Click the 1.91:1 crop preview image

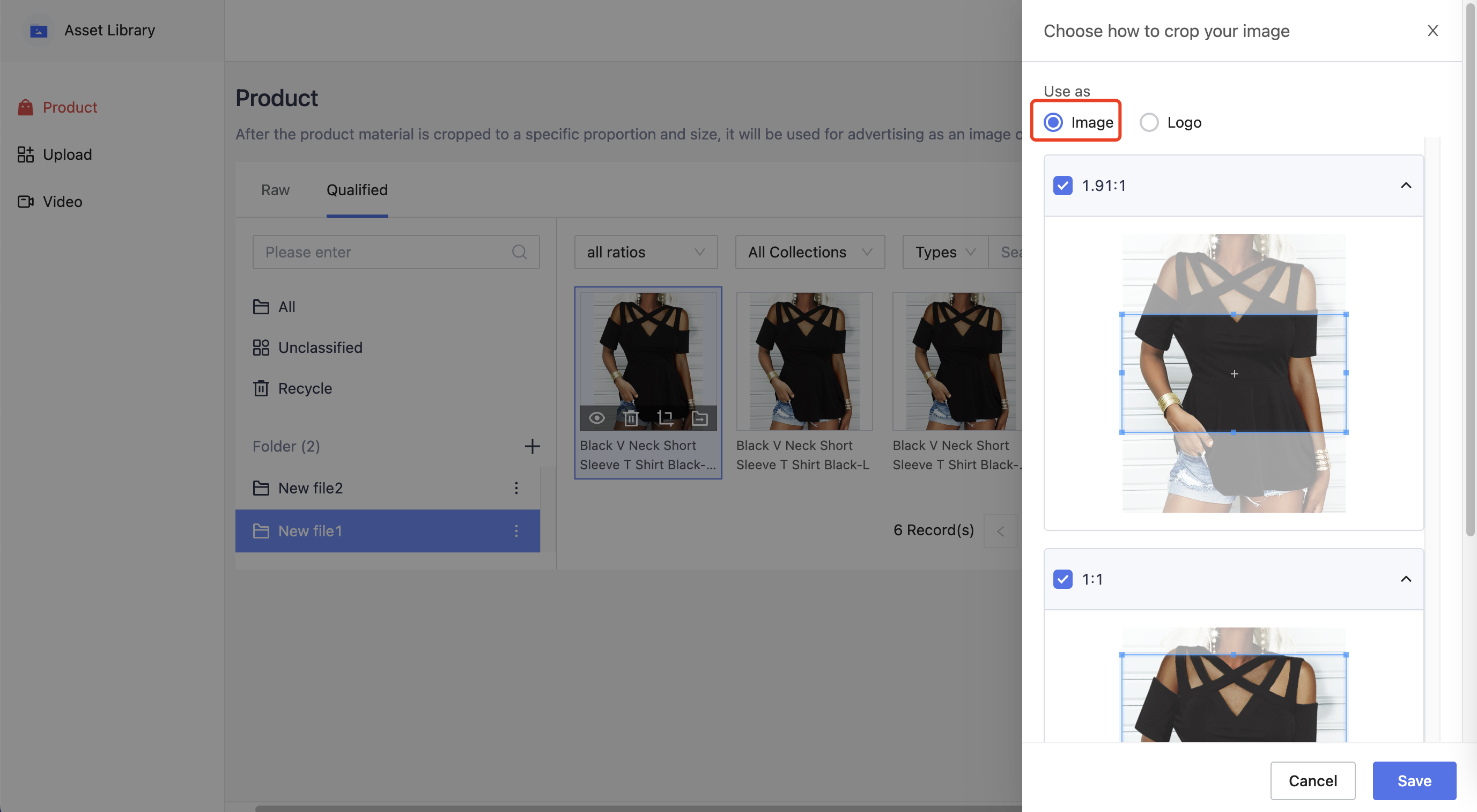1234,373
